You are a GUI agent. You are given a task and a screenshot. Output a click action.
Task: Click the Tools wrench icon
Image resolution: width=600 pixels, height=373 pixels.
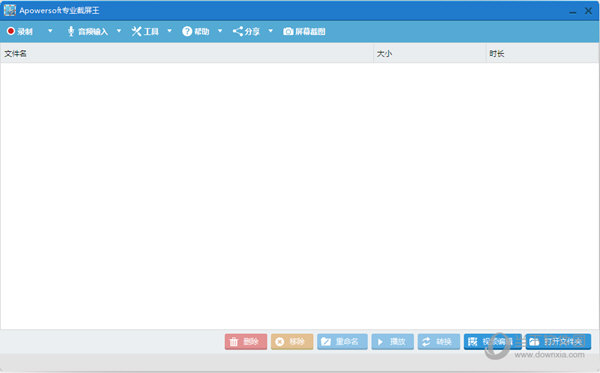[136, 31]
